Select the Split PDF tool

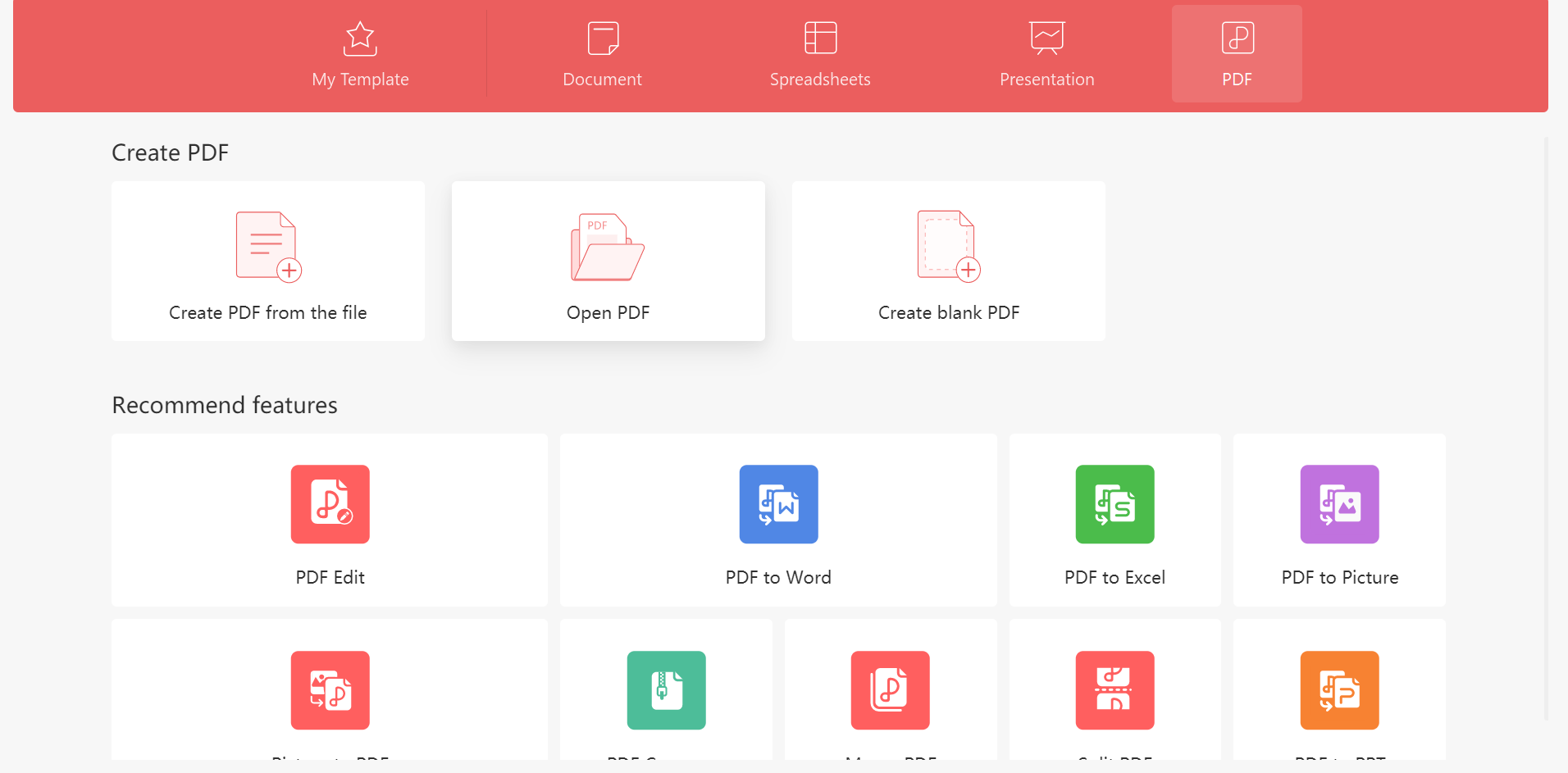click(1114, 690)
